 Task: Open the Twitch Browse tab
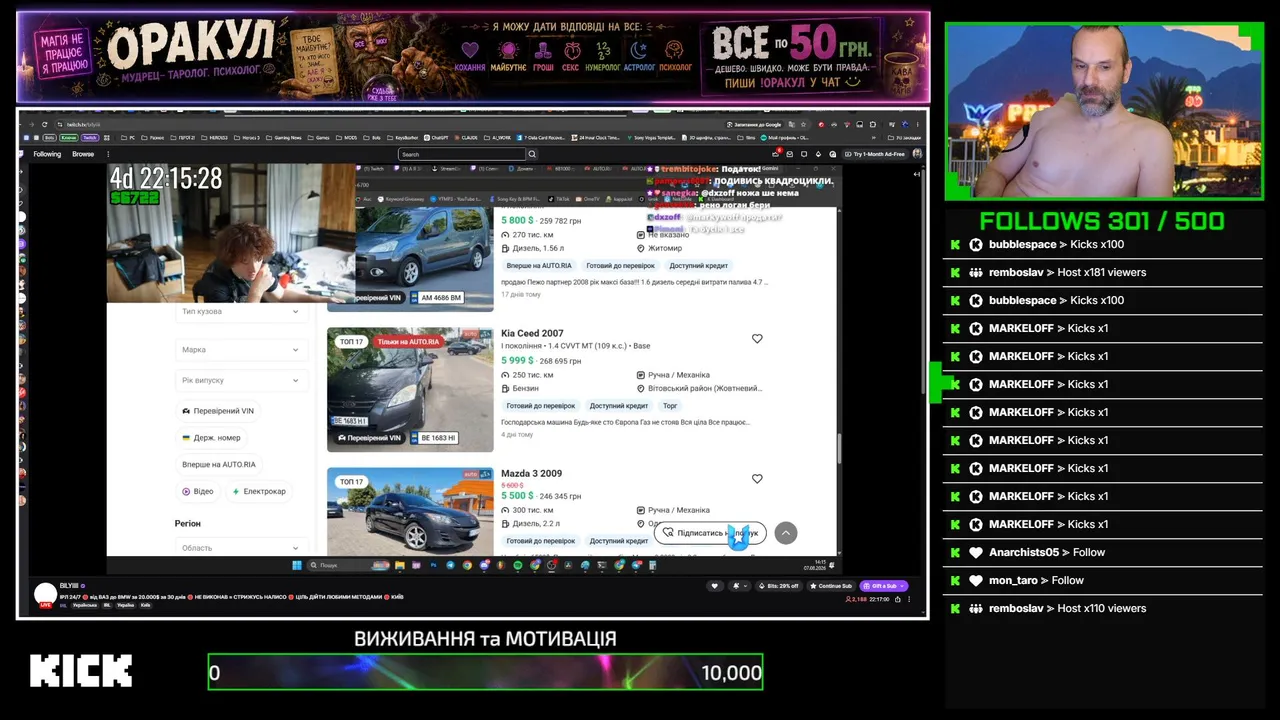coord(83,154)
